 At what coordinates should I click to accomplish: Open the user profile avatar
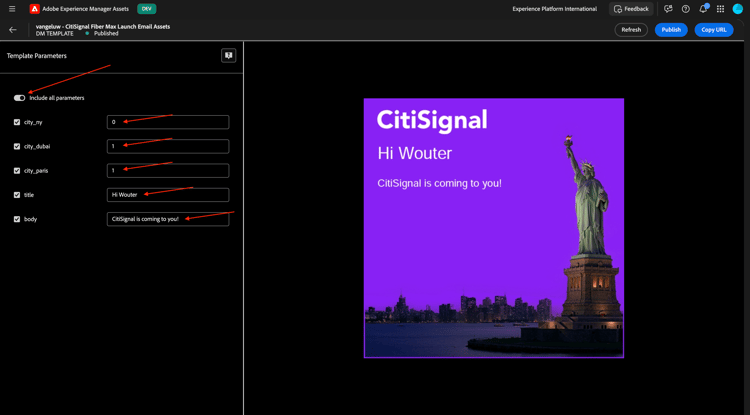pos(737,9)
